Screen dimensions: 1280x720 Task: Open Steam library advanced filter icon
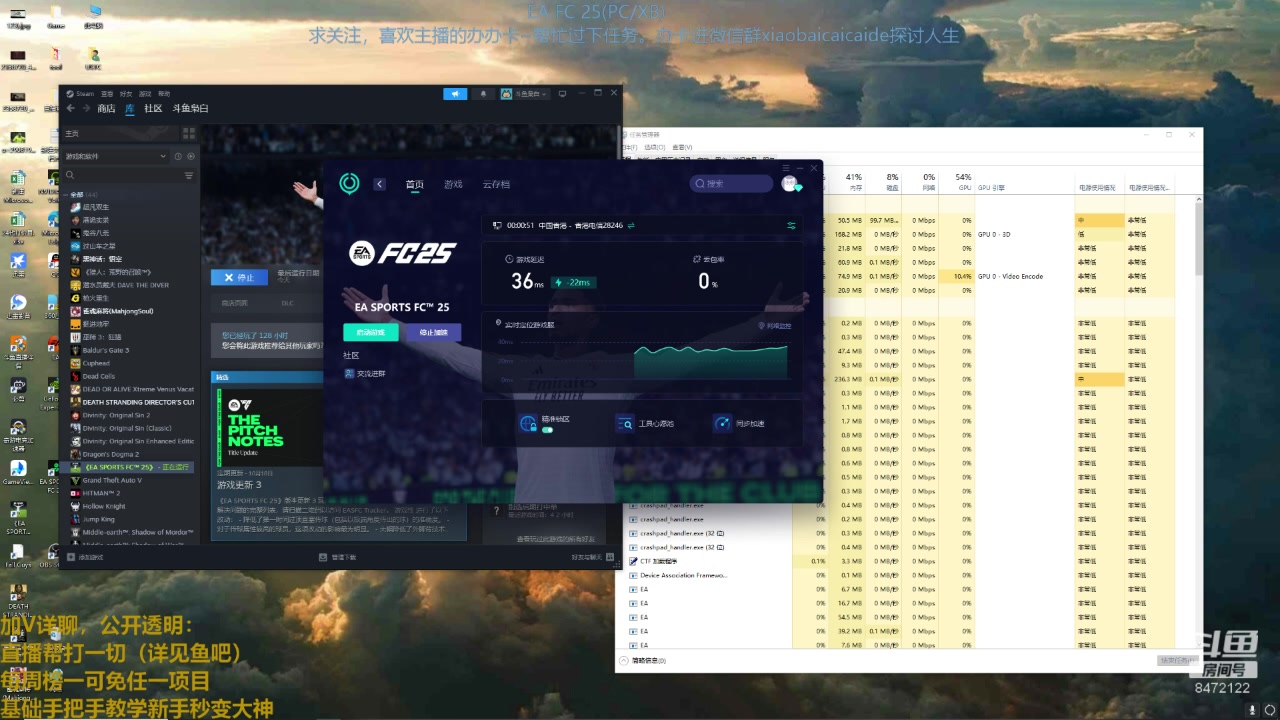(189, 175)
